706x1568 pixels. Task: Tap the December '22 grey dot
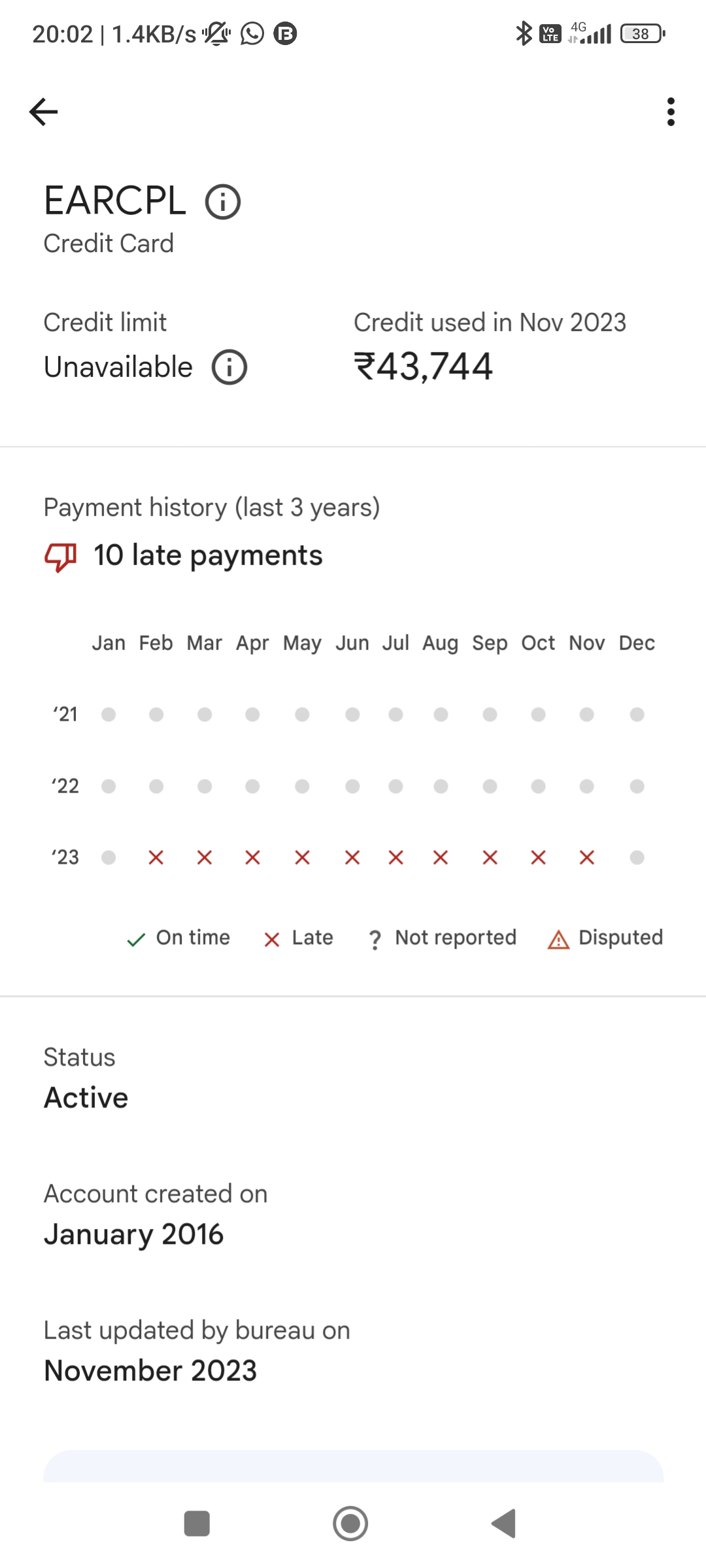(637, 786)
